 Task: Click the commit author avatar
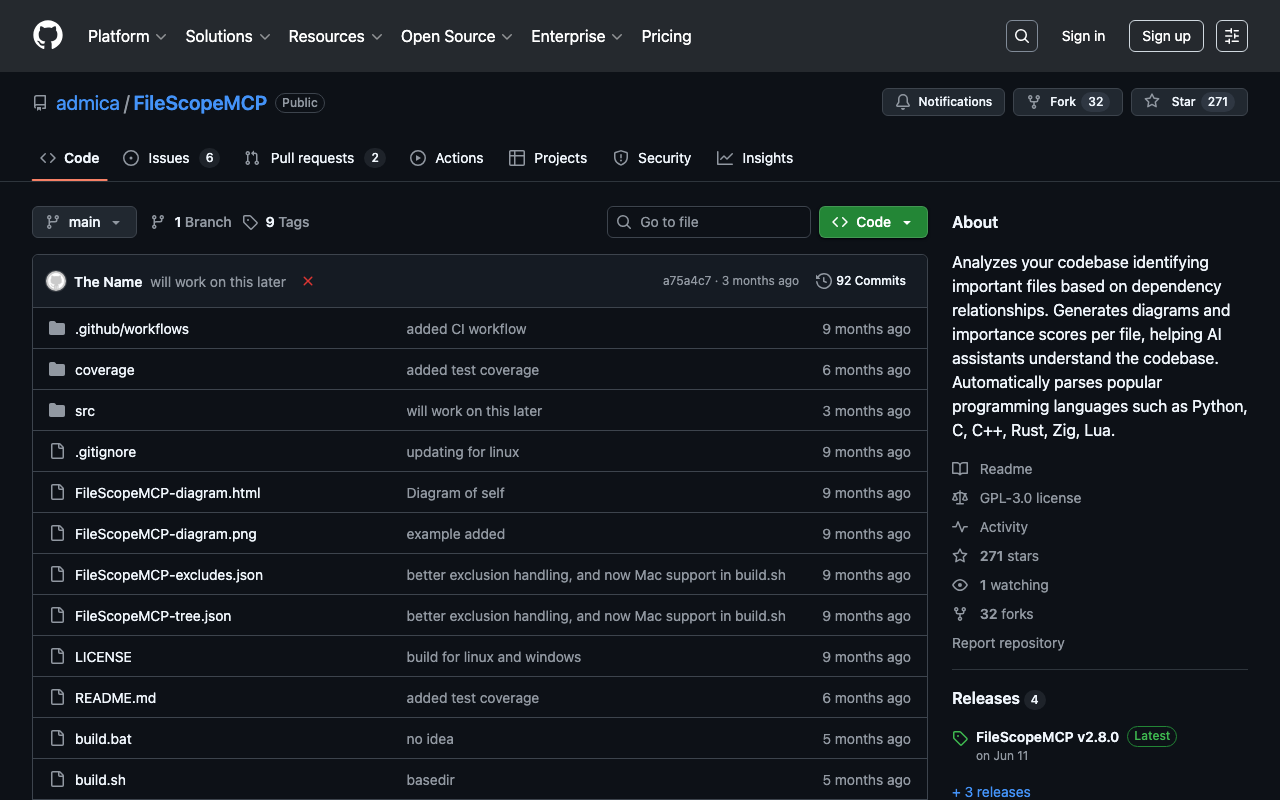pos(56,282)
